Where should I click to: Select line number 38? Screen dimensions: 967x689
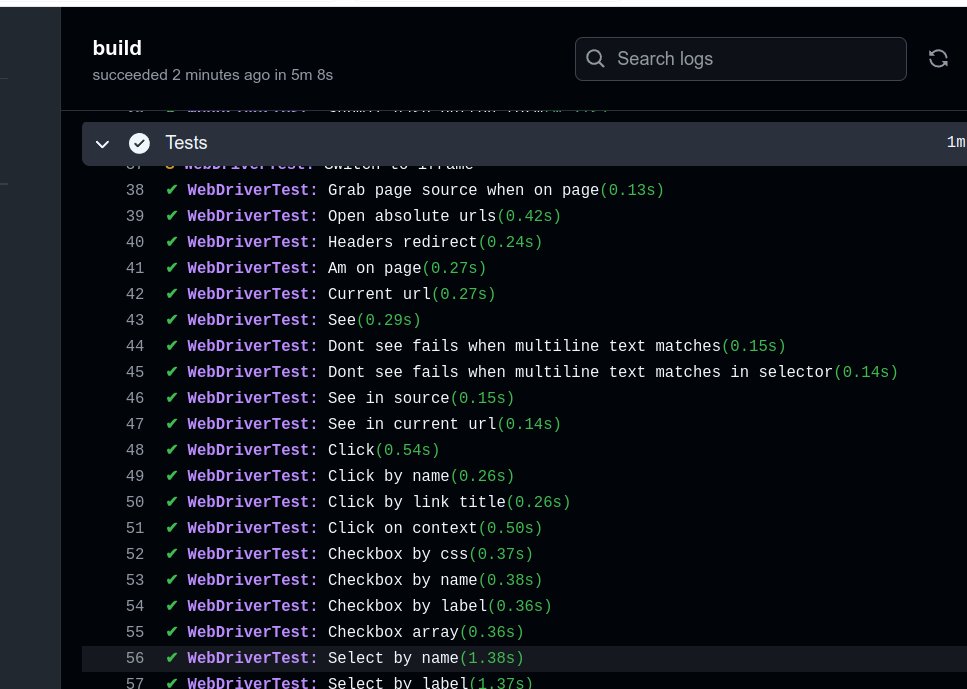(x=135, y=190)
